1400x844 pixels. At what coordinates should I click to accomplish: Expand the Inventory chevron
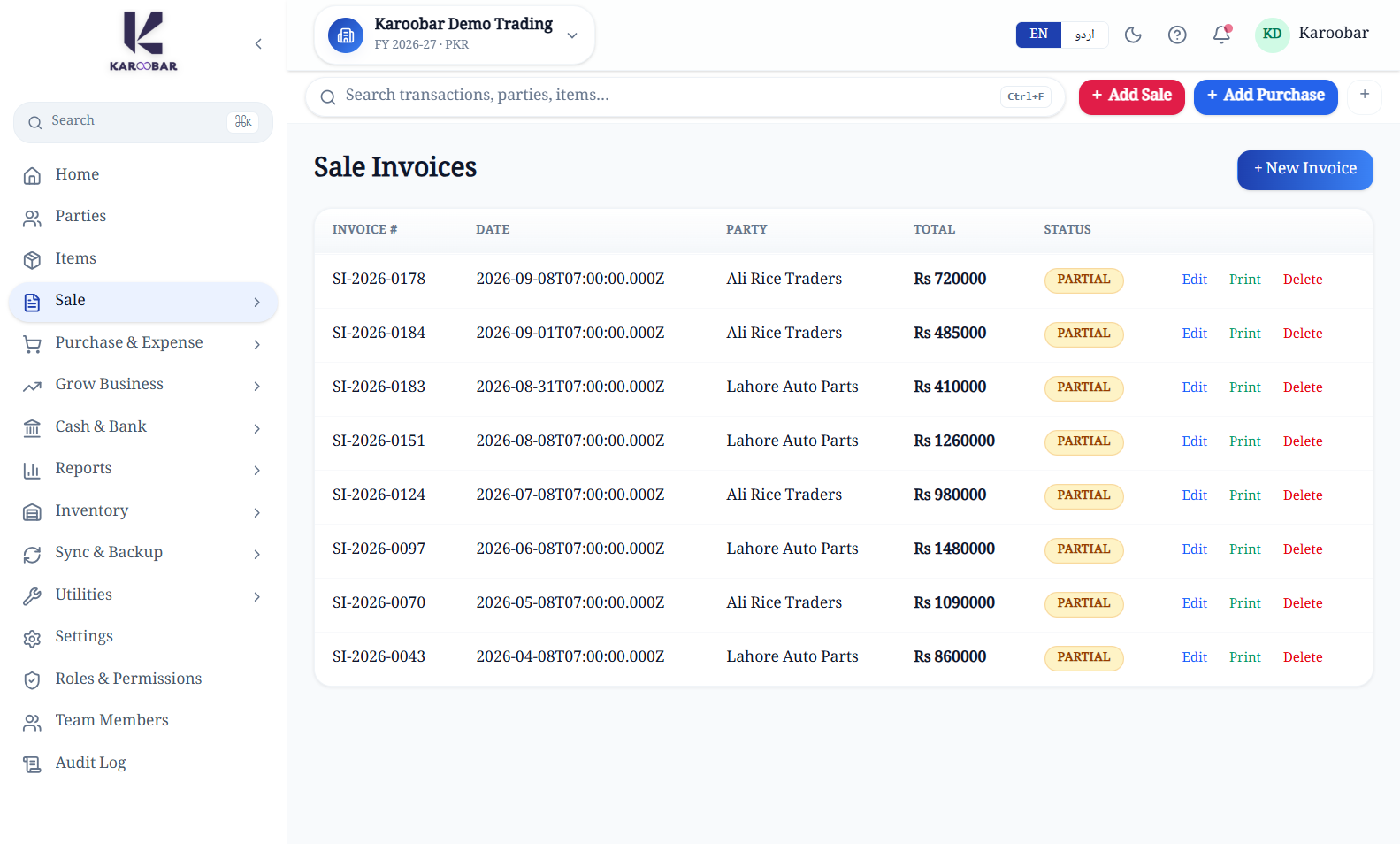click(257, 512)
